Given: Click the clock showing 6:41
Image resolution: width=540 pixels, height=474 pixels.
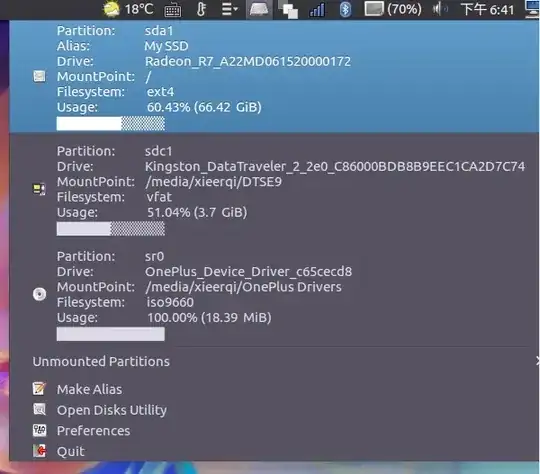Looking at the screenshot, I should pyautogui.click(x=487, y=9).
